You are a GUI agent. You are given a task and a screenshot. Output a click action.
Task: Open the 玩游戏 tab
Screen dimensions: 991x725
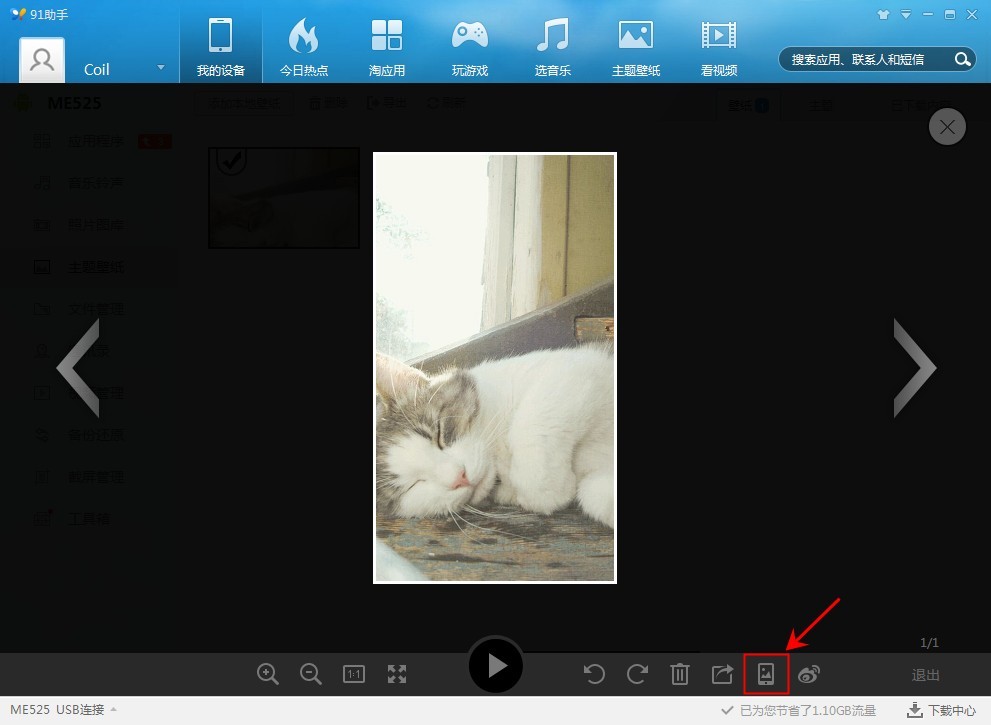[470, 48]
